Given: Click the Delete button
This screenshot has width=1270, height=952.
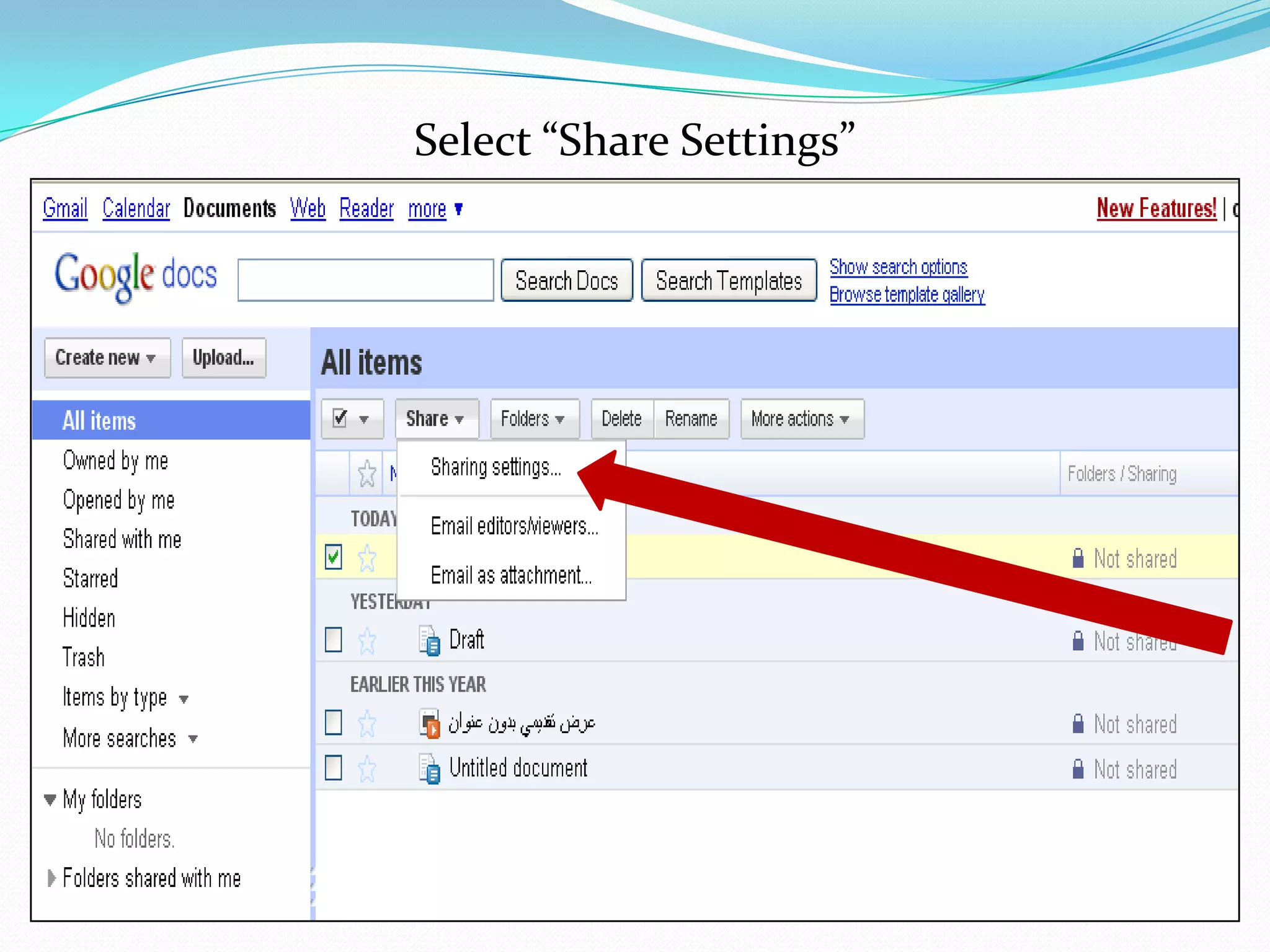Looking at the screenshot, I should (622, 419).
